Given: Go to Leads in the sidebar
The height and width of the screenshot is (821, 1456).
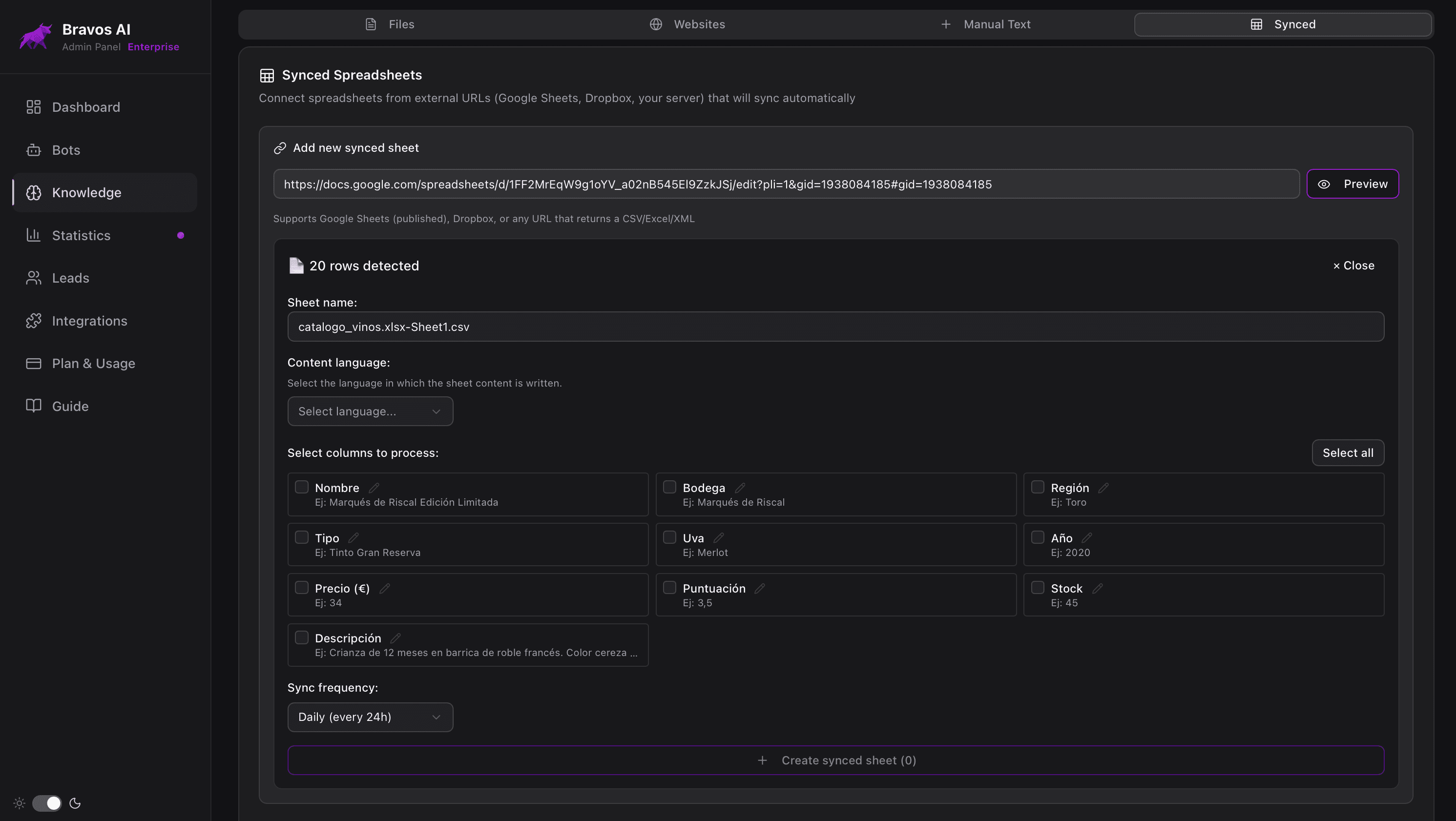Looking at the screenshot, I should (104, 278).
